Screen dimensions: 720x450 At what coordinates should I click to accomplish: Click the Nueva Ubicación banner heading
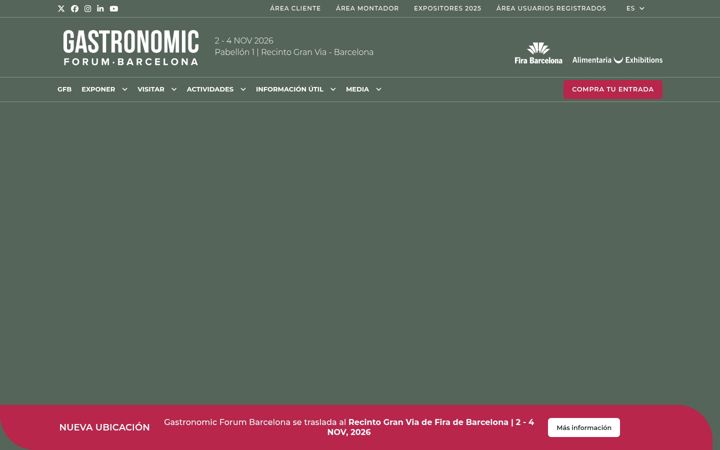point(104,427)
